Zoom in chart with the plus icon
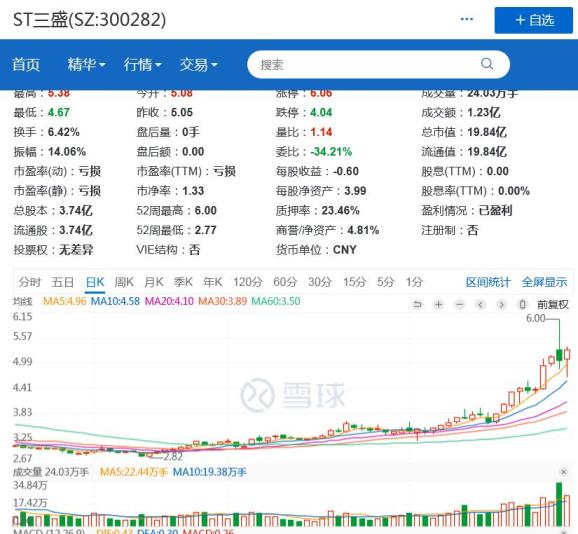 438,304
